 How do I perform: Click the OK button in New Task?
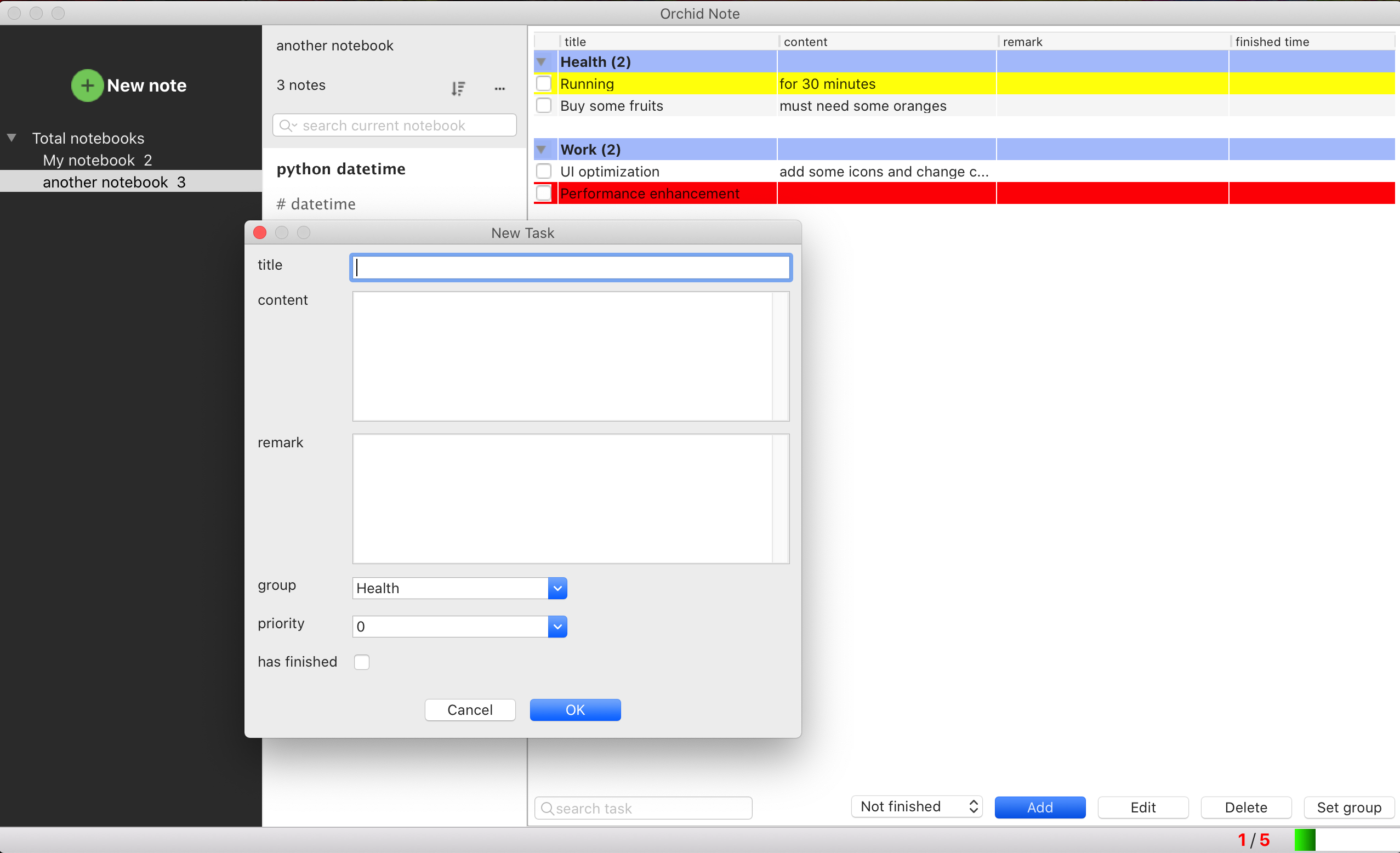(574, 709)
